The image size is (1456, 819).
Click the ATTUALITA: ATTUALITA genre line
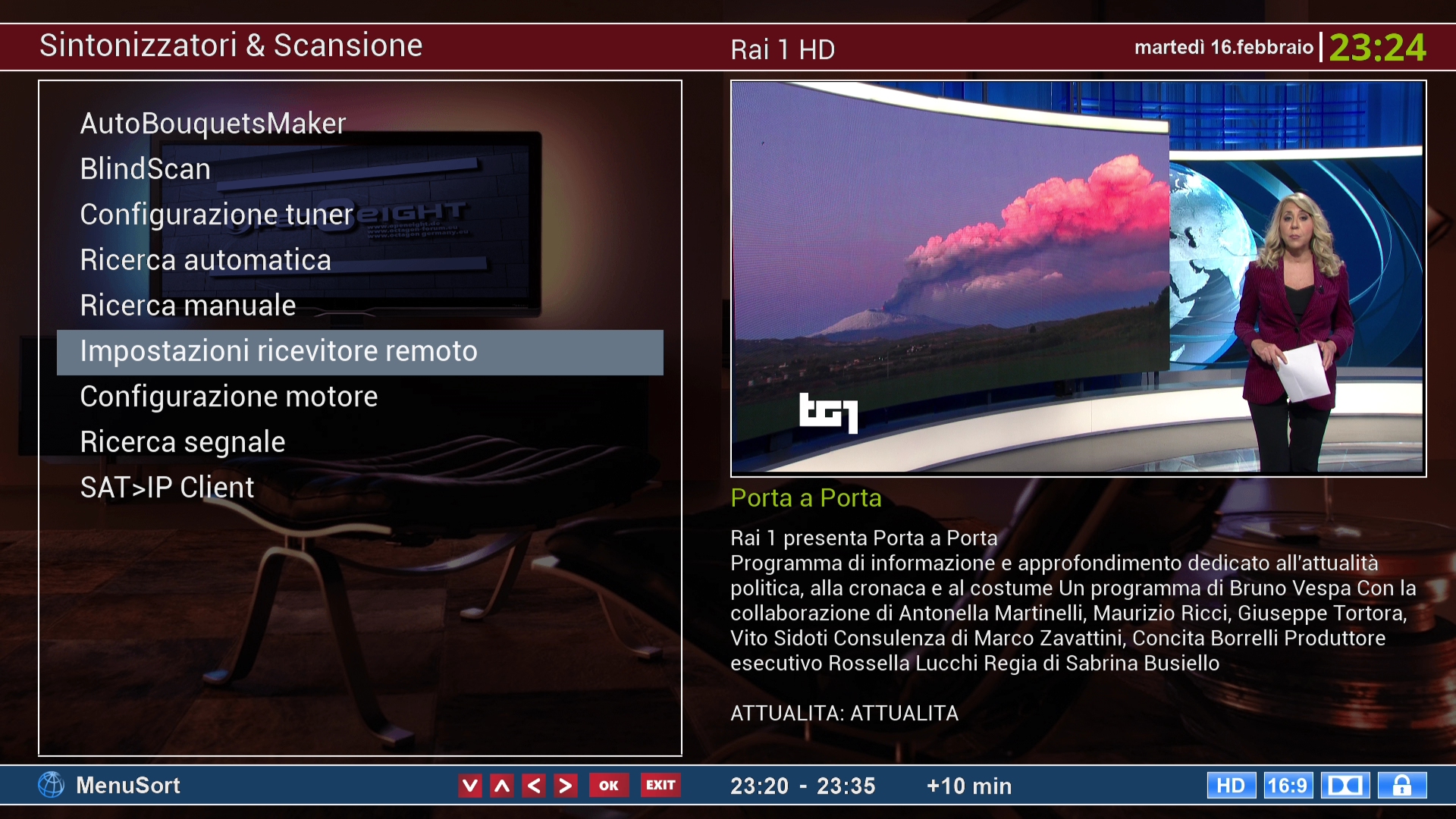point(844,714)
